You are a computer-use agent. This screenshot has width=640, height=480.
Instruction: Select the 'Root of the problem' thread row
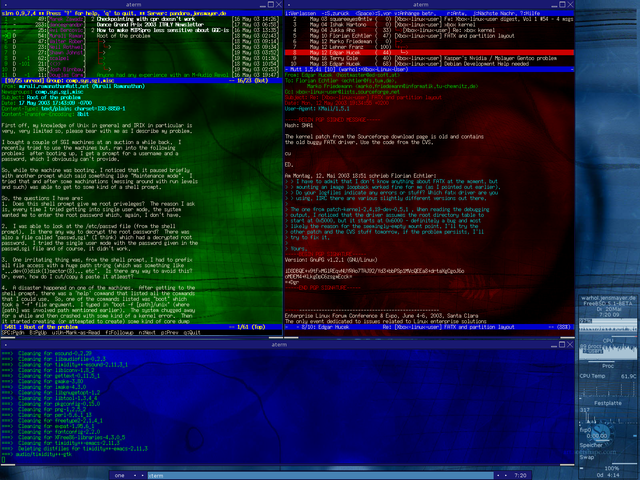click(x=141, y=36)
